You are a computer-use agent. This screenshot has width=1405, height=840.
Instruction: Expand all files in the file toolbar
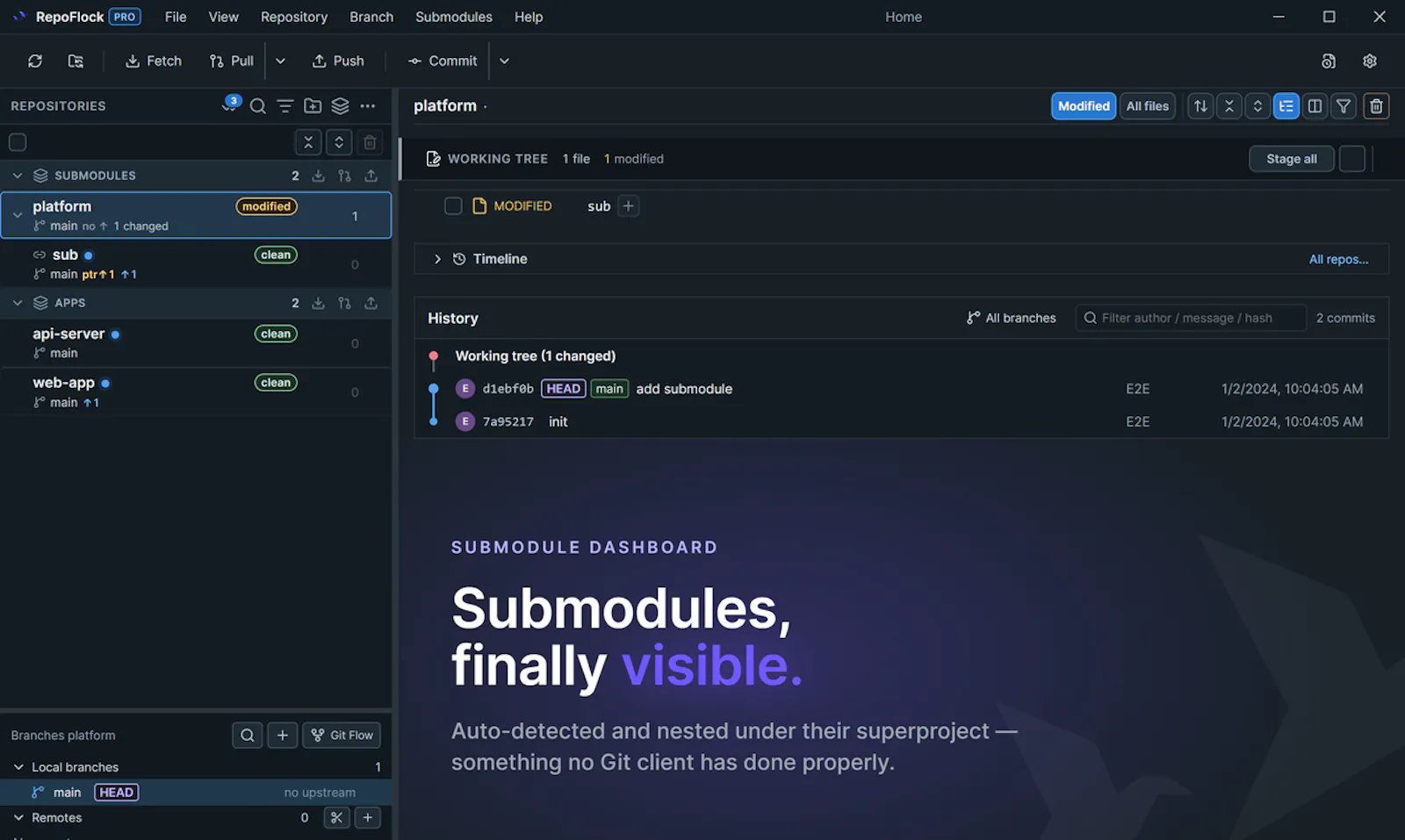click(1257, 106)
